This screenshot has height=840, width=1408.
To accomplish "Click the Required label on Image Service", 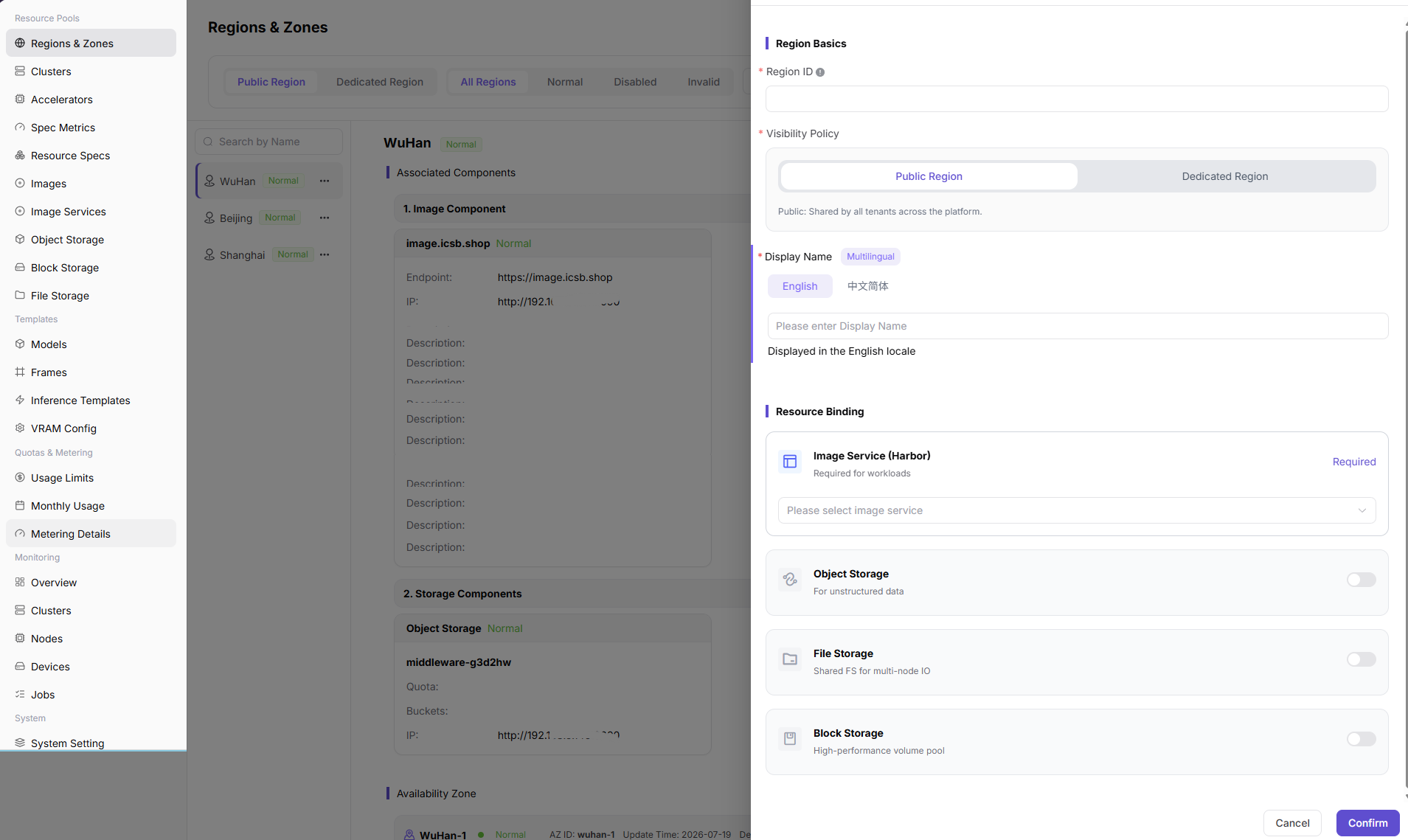I will (1354, 462).
